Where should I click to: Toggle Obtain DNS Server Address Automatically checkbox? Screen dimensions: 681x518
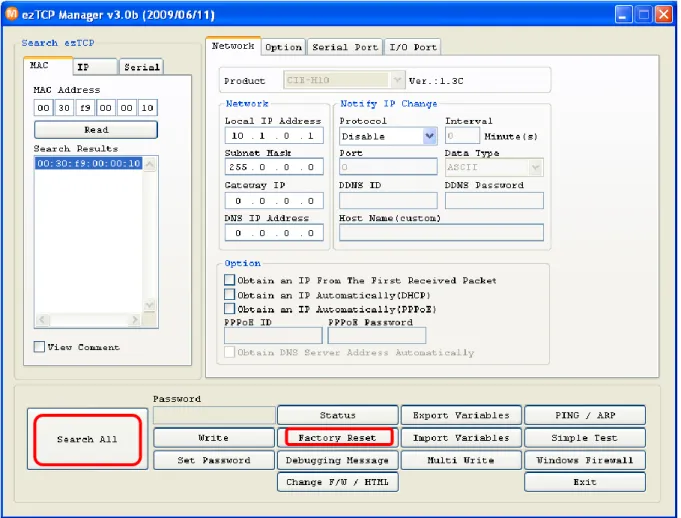click(x=229, y=352)
